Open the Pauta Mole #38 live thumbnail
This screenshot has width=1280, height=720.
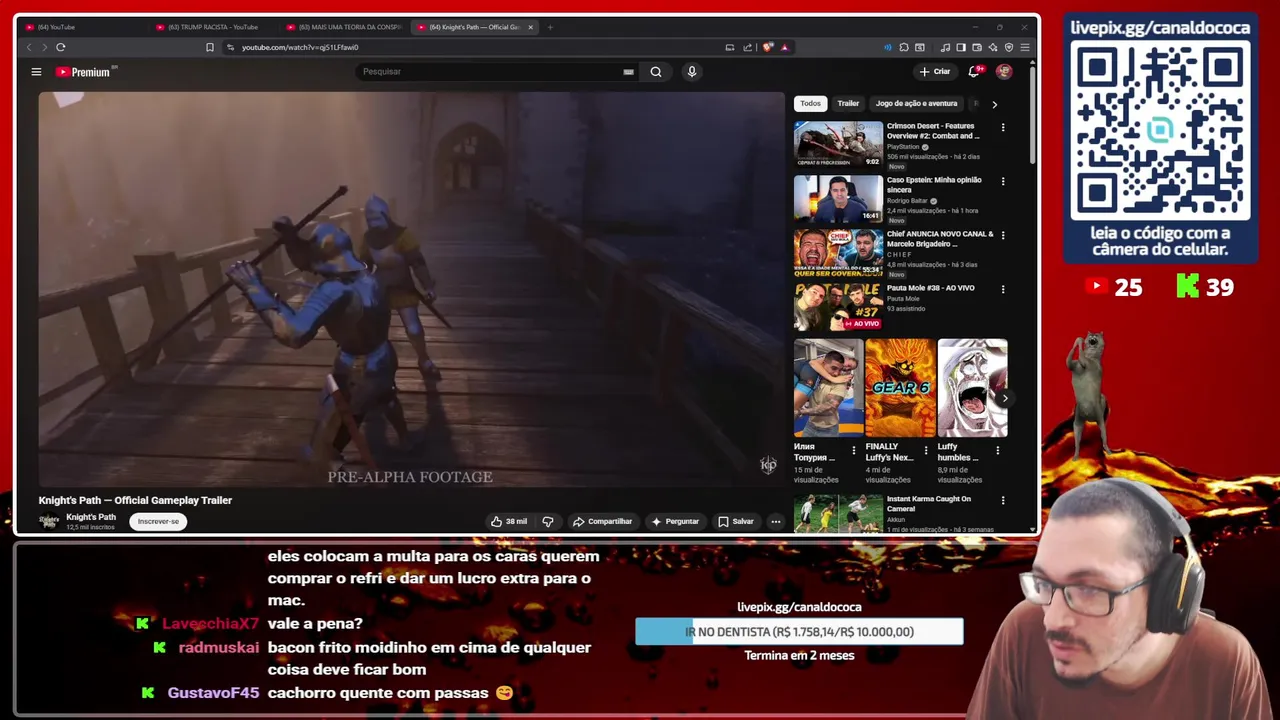click(838, 306)
